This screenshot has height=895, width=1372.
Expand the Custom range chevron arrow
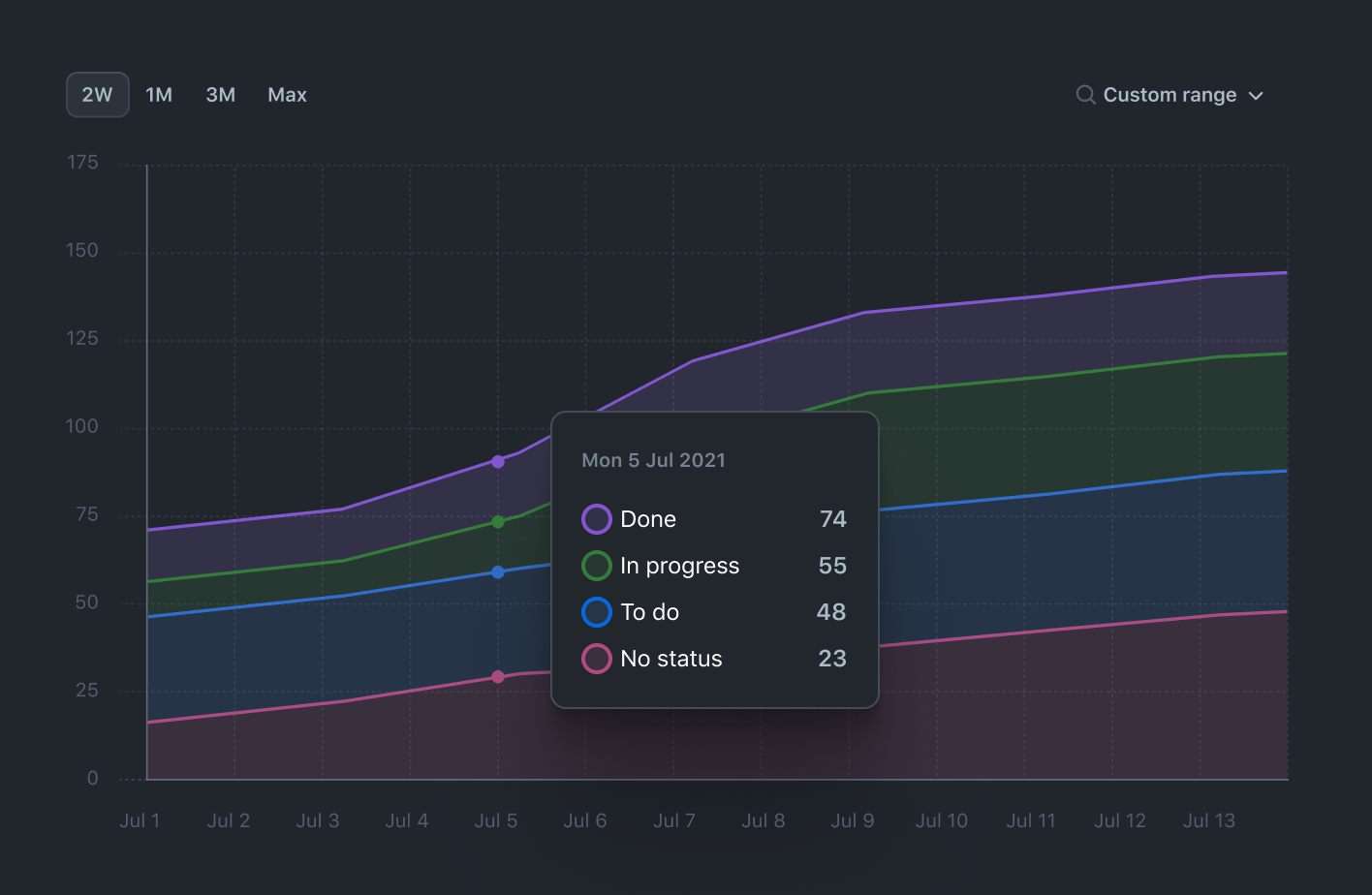[1256, 96]
